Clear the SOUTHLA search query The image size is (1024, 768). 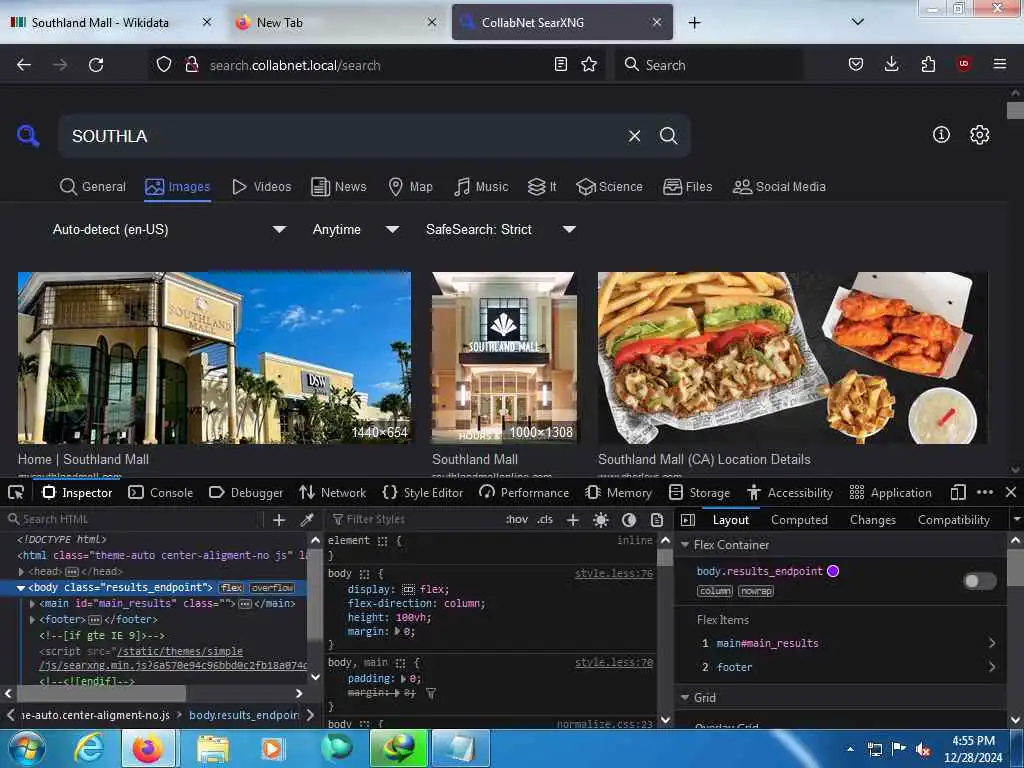point(634,136)
